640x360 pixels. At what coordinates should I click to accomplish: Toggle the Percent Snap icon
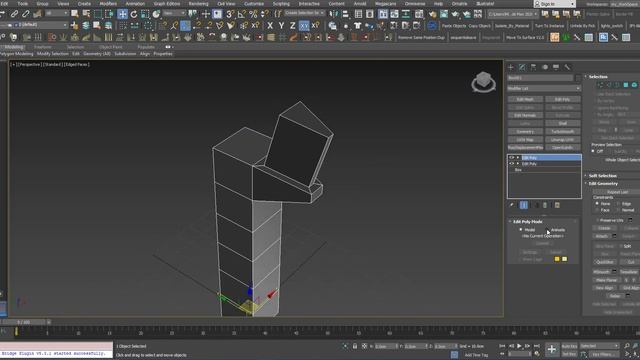(253, 14)
